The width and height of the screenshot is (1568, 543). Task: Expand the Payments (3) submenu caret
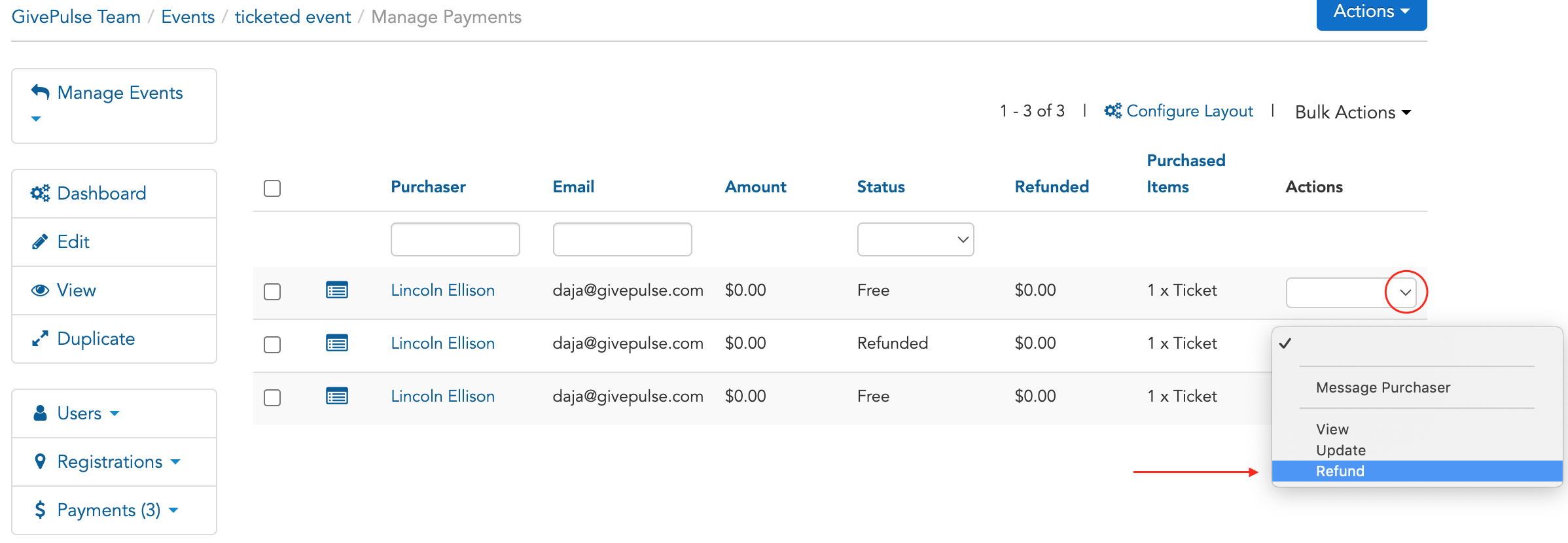[x=173, y=510]
